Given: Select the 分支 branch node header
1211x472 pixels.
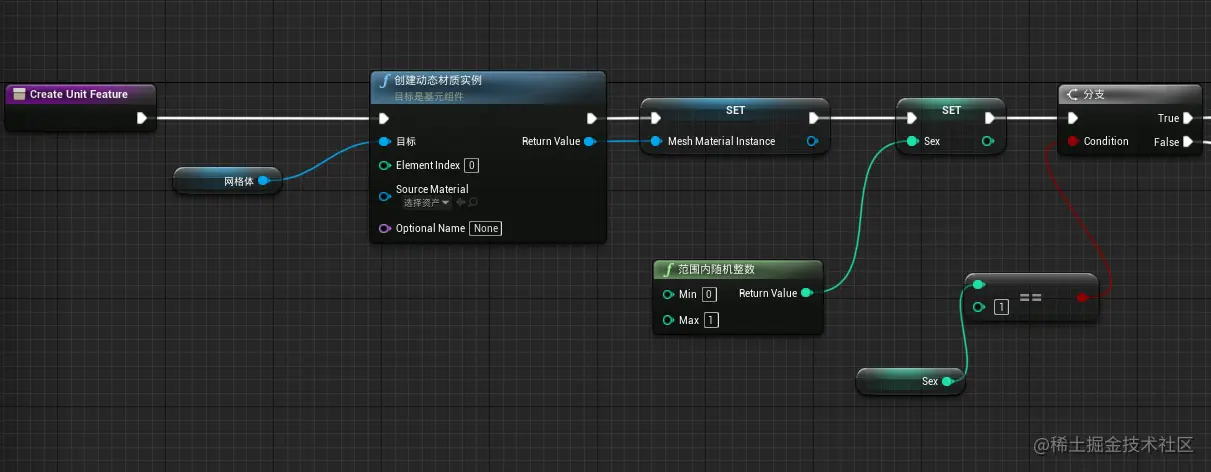Looking at the screenshot, I should coord(1129,94).
